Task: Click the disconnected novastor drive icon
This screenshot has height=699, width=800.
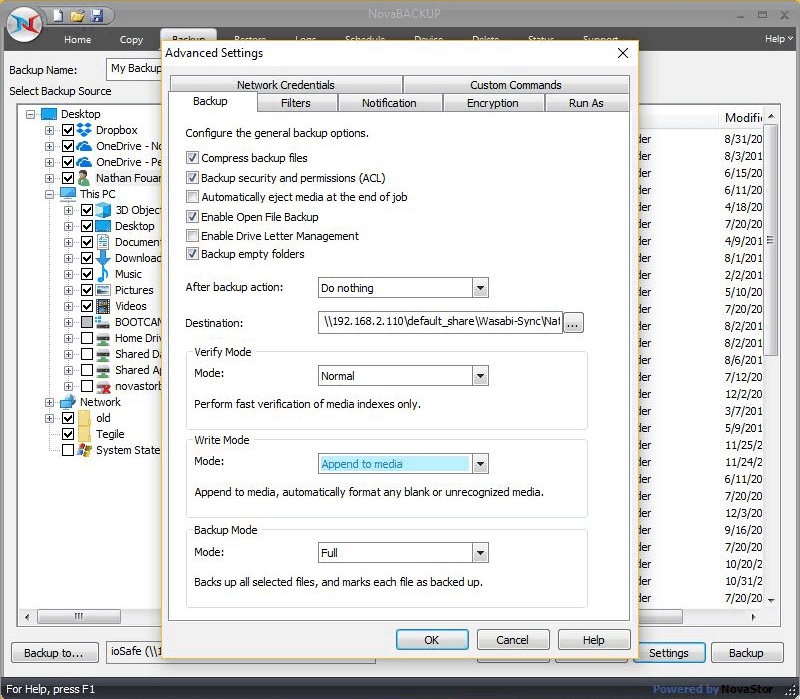Action: point(104,387)
